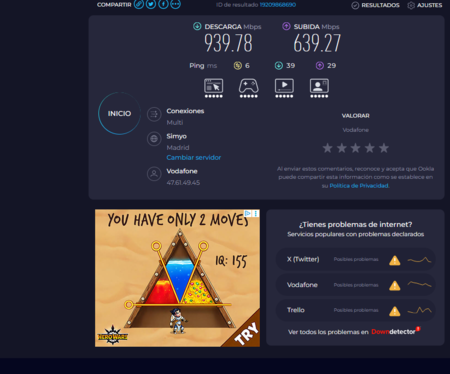Share the result on Facebook
Image resolution: width=450 pixels, height=374 pixels.
coord(163,4)
